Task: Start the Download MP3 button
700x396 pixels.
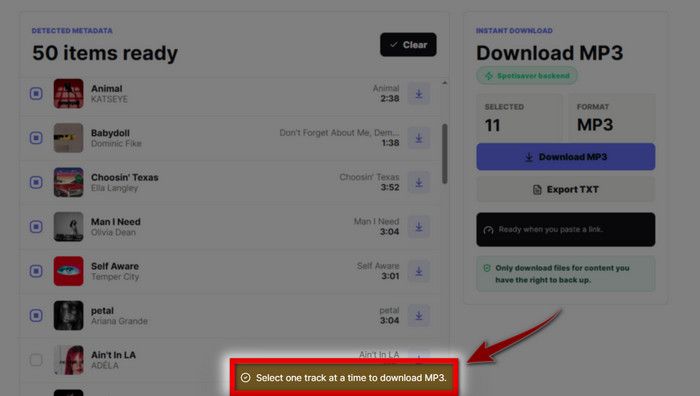Action: [x=566, y=157]
